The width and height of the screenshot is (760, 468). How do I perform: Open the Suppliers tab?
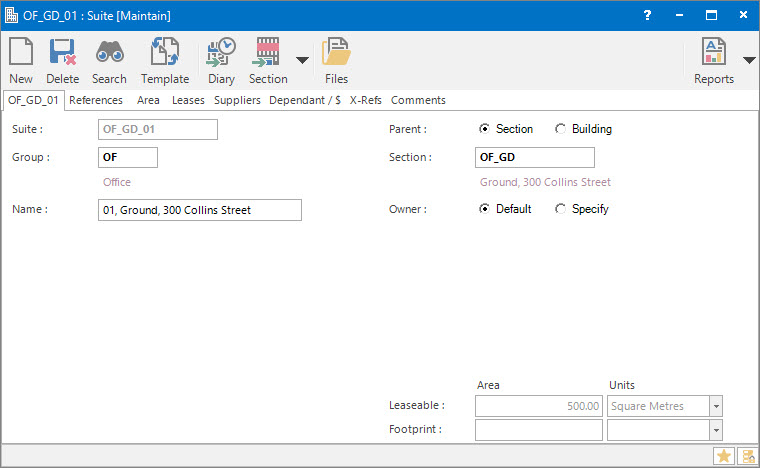237,100
